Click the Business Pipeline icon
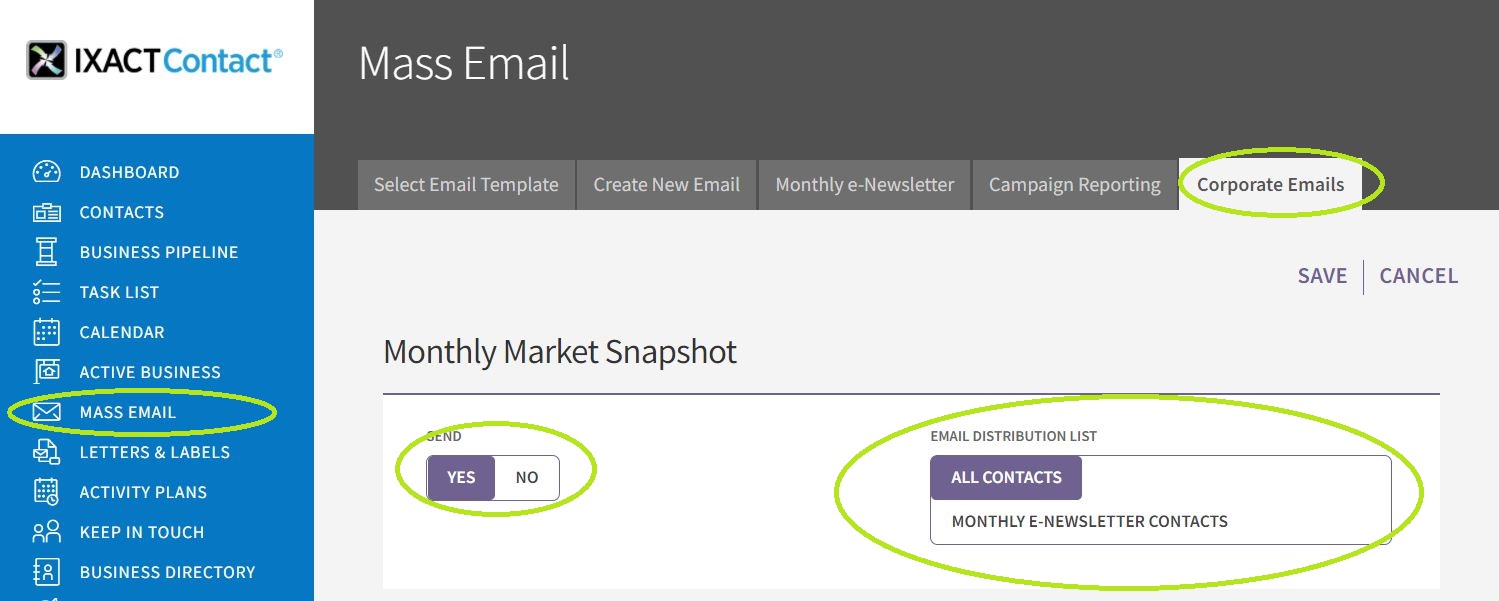The image size is (1499, 601). click(x=47, y=252)
